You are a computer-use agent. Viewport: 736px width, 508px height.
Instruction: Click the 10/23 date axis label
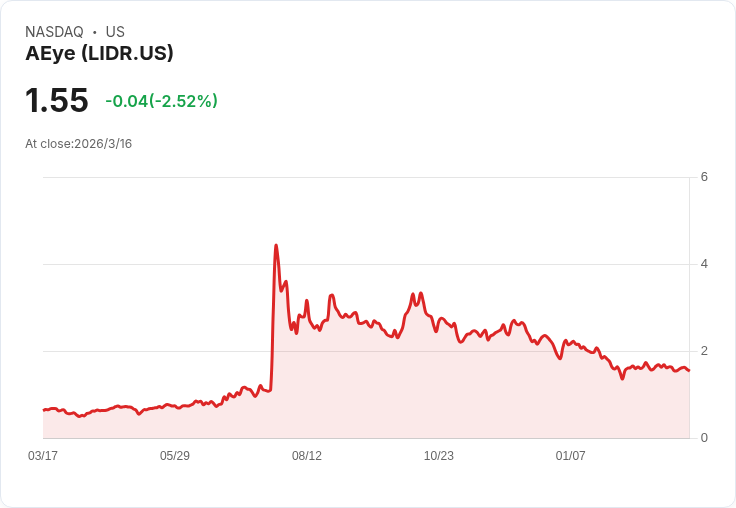(439, 456)
